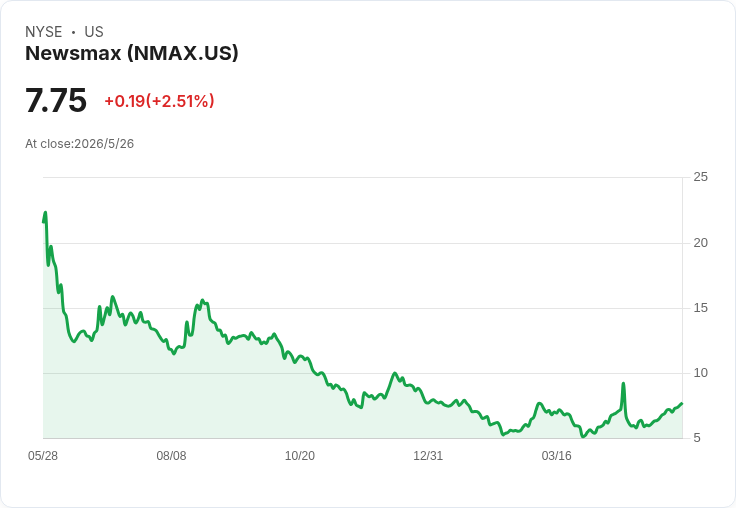Click the chart's peak near 05/28
Image resolution: width=736 pixels, height=508 pixels.
point(45,213)
